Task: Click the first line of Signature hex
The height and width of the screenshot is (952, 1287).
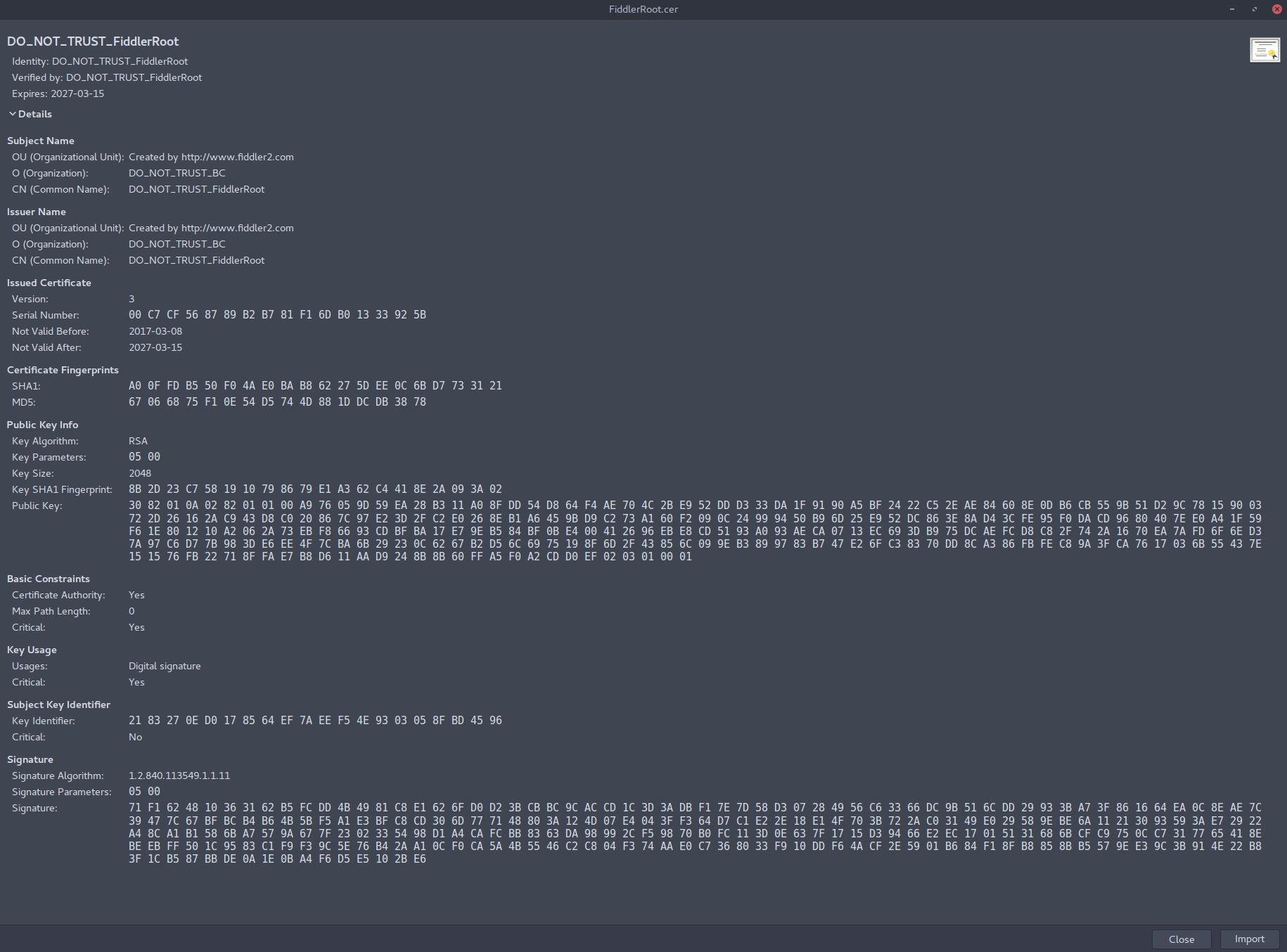Action: coord(696,808)
